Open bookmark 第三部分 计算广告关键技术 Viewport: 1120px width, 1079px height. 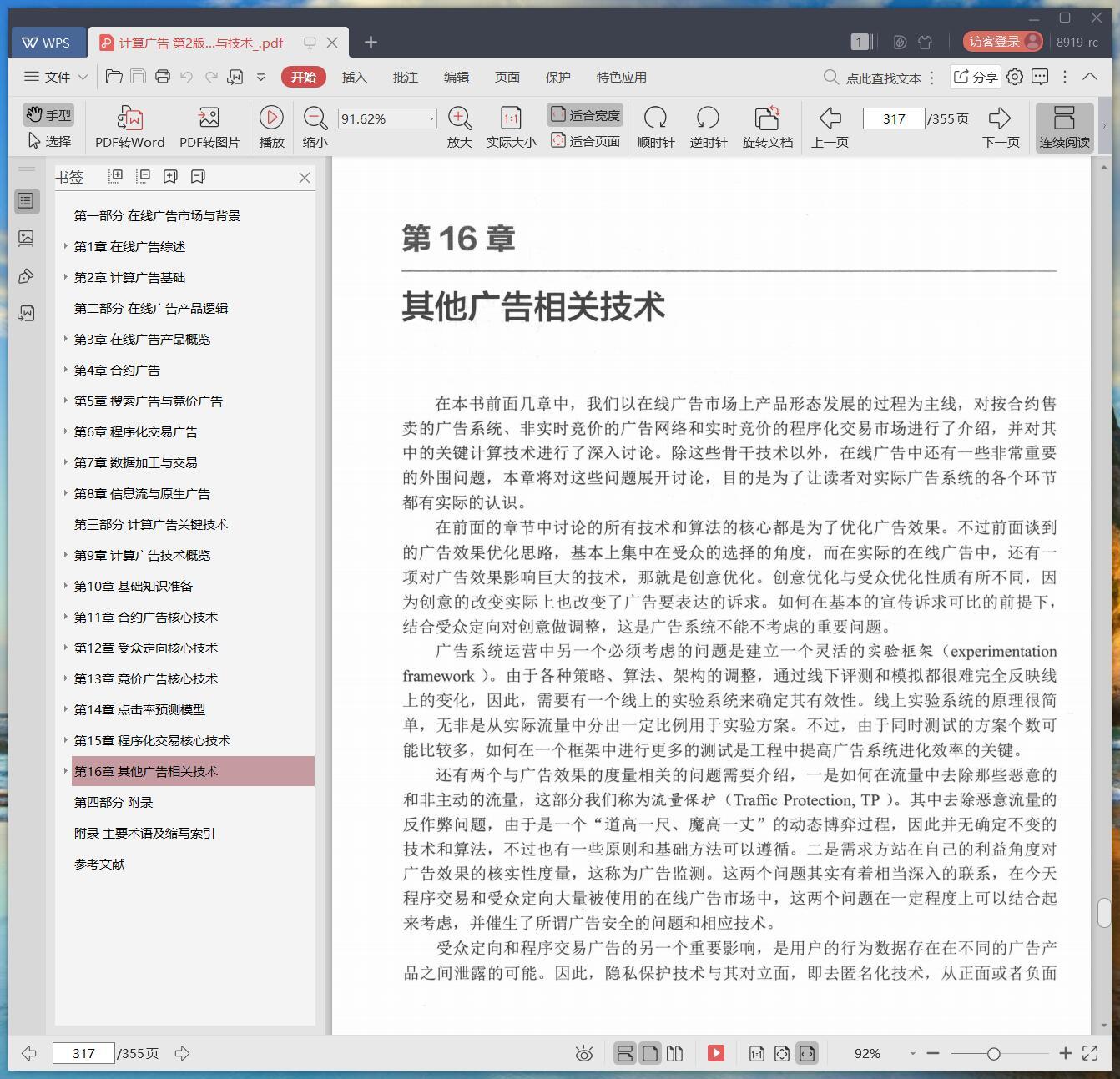click(150, 524)
